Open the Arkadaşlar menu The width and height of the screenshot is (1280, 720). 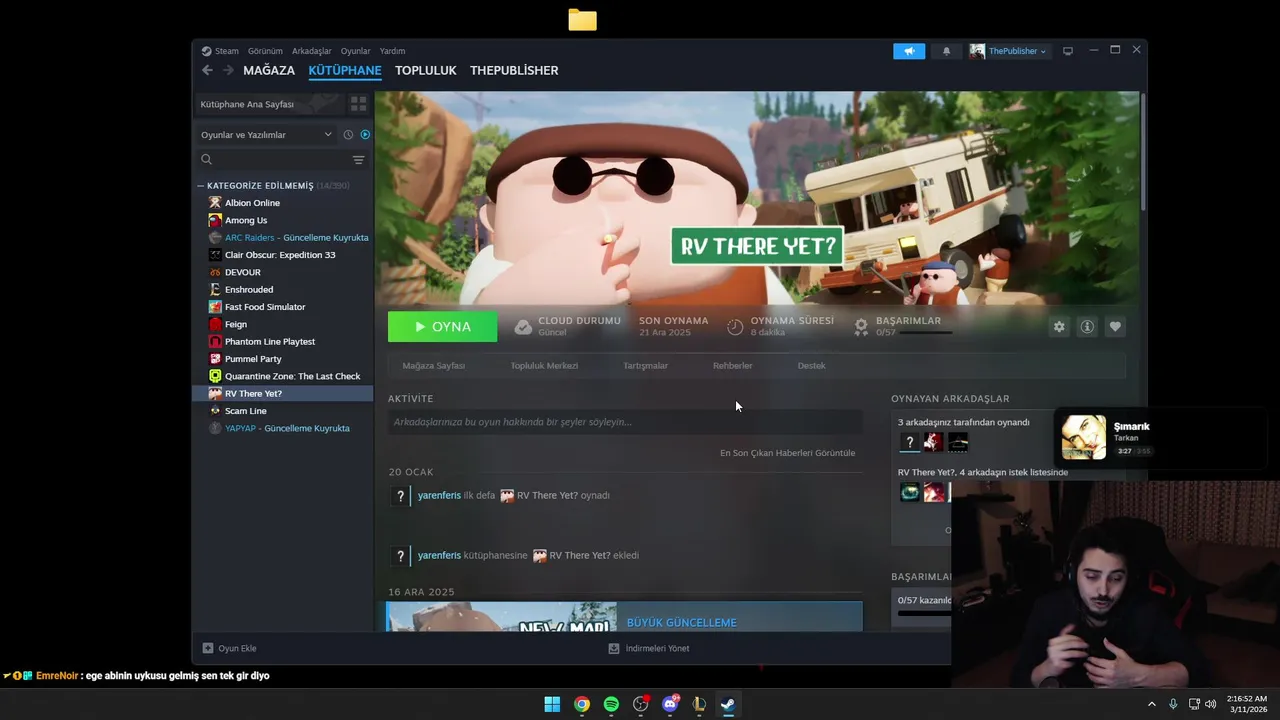click(x=311, y=51)
